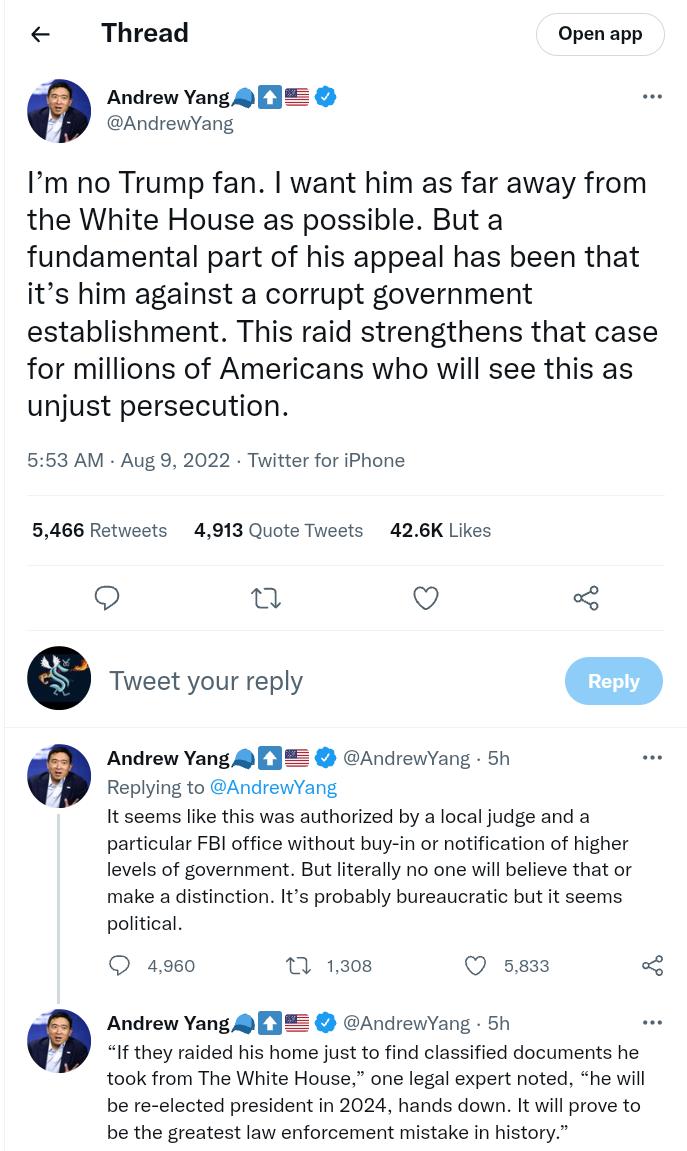Image resolution: width=687 pixels, height=1151 pixels.
Task: Click the verified checkmark next to Andrew Yang
Action: (x=325, y=96)
